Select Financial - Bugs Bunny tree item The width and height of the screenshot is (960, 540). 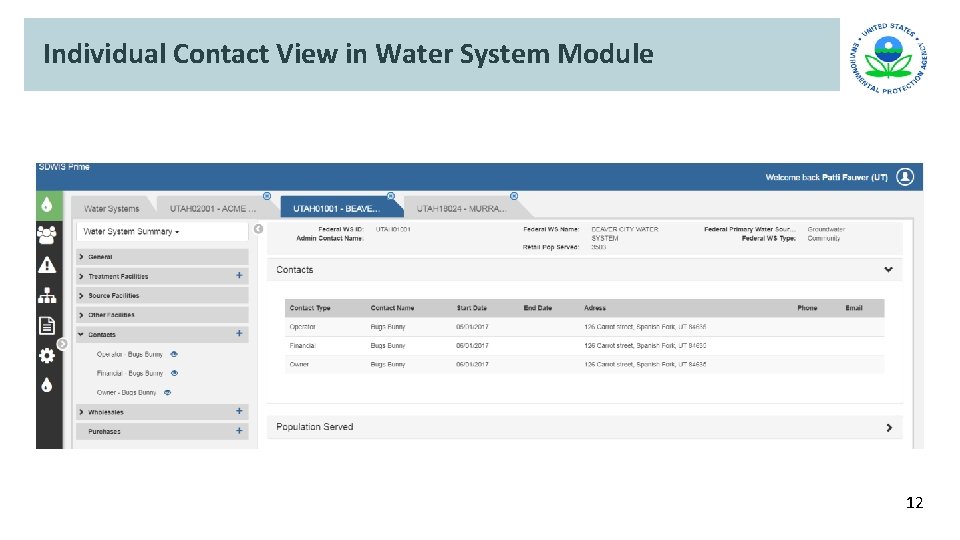point(130,373)
